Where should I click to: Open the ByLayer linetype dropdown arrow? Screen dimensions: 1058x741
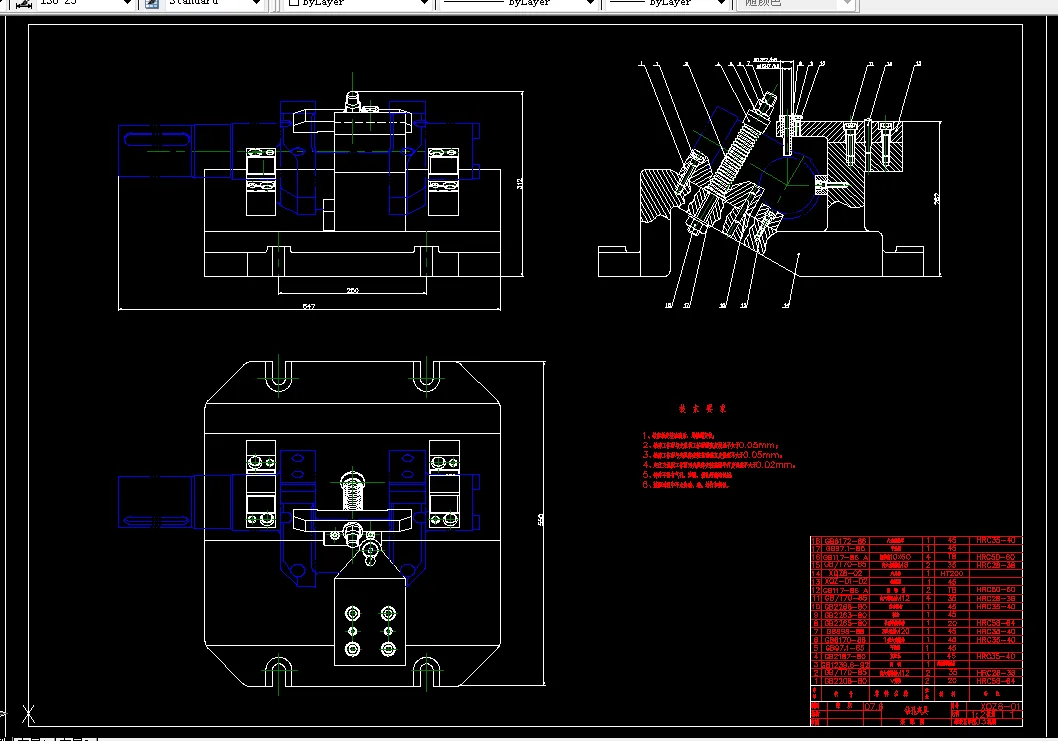tap(590, 3)
